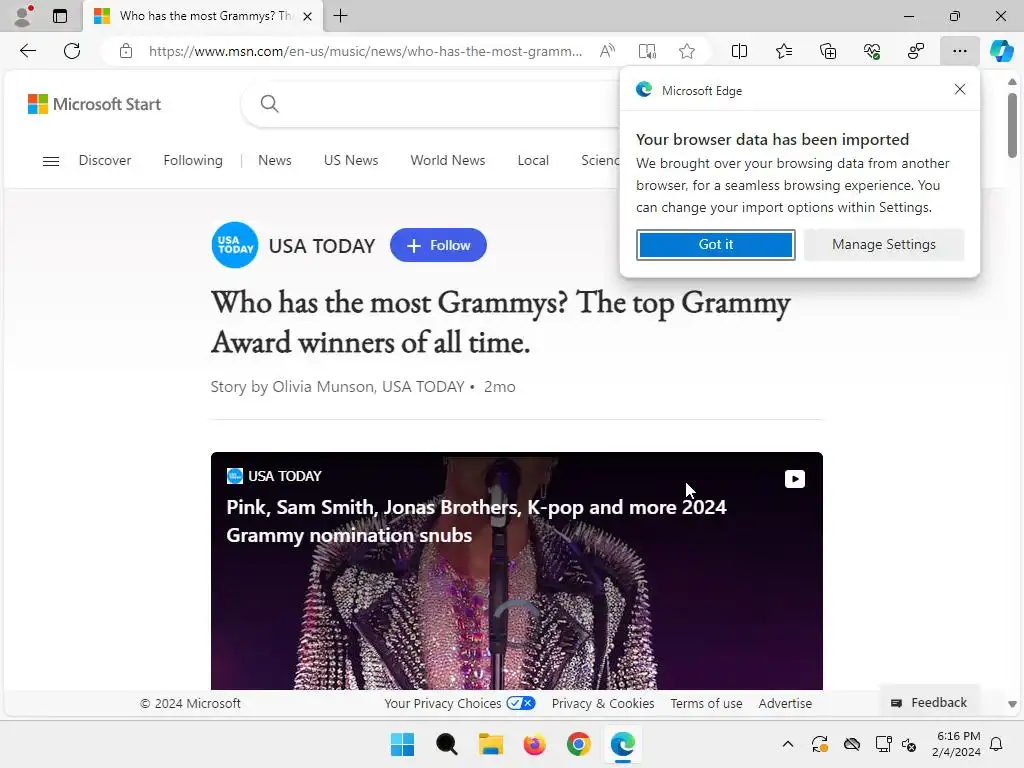Close the Microsoft Edge import popup
The width and height of the screenshot is (1024, 768).
959,89
